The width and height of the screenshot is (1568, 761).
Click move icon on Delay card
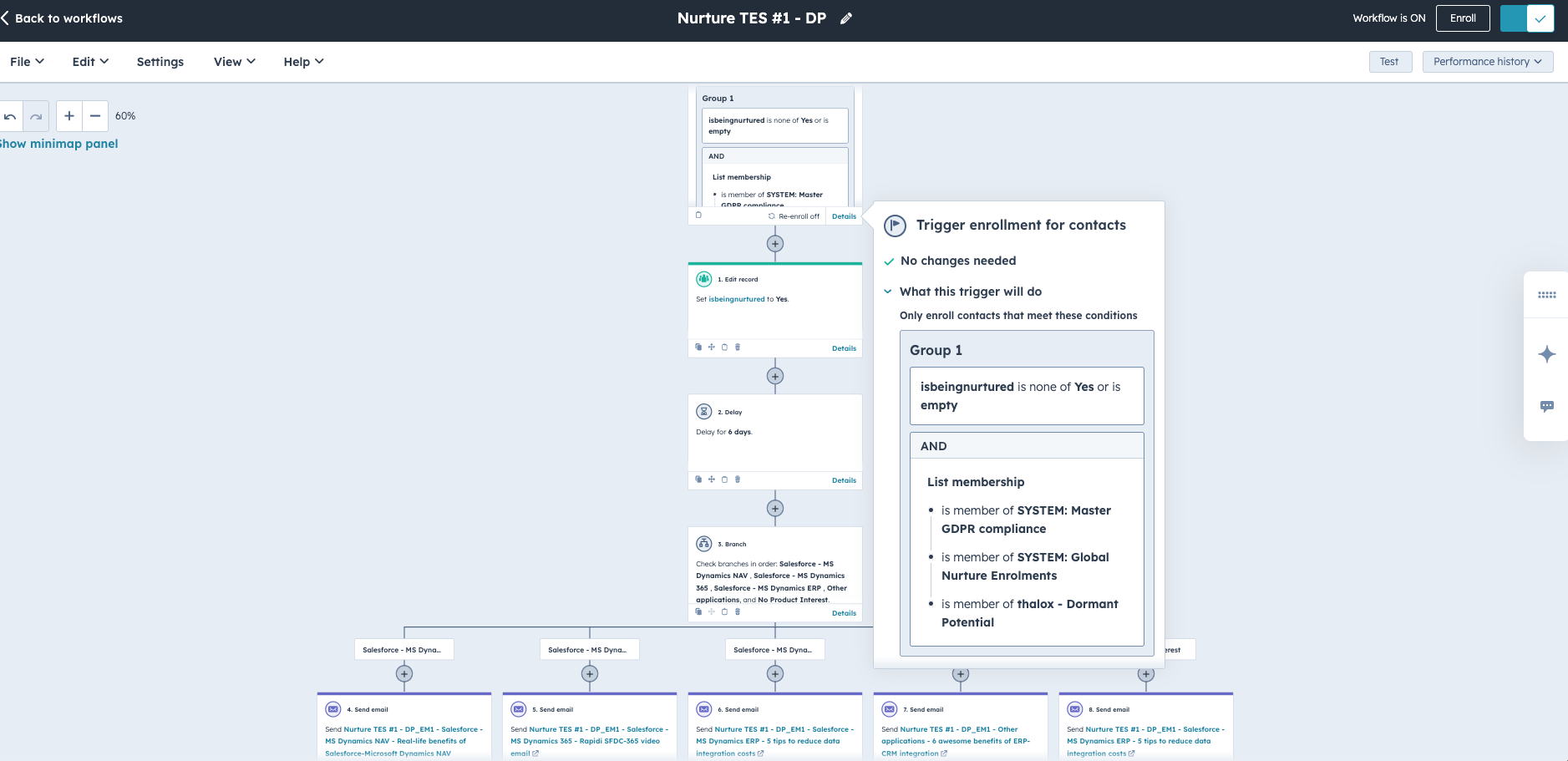[x=712, y=479]
